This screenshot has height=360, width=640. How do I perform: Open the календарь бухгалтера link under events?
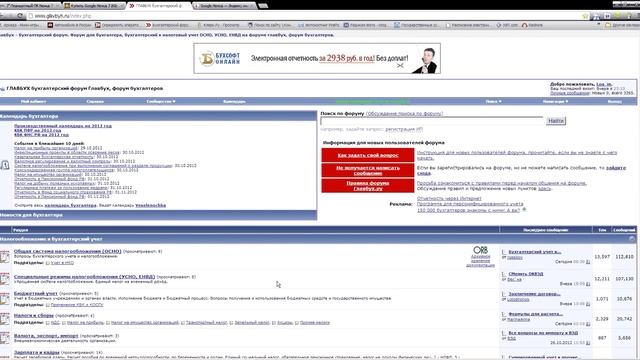(70, 205)
